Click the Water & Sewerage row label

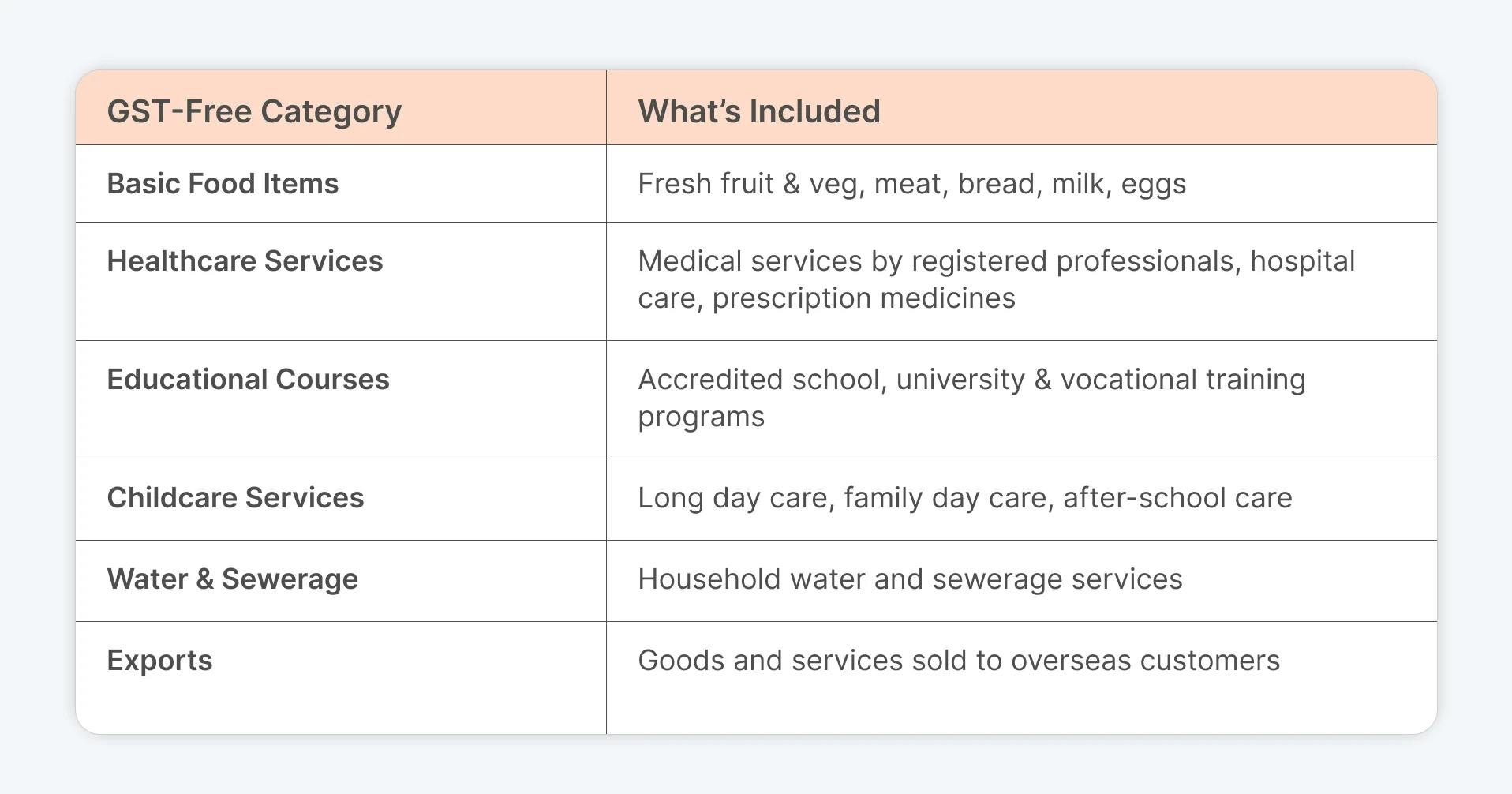(x=232, y=579)
